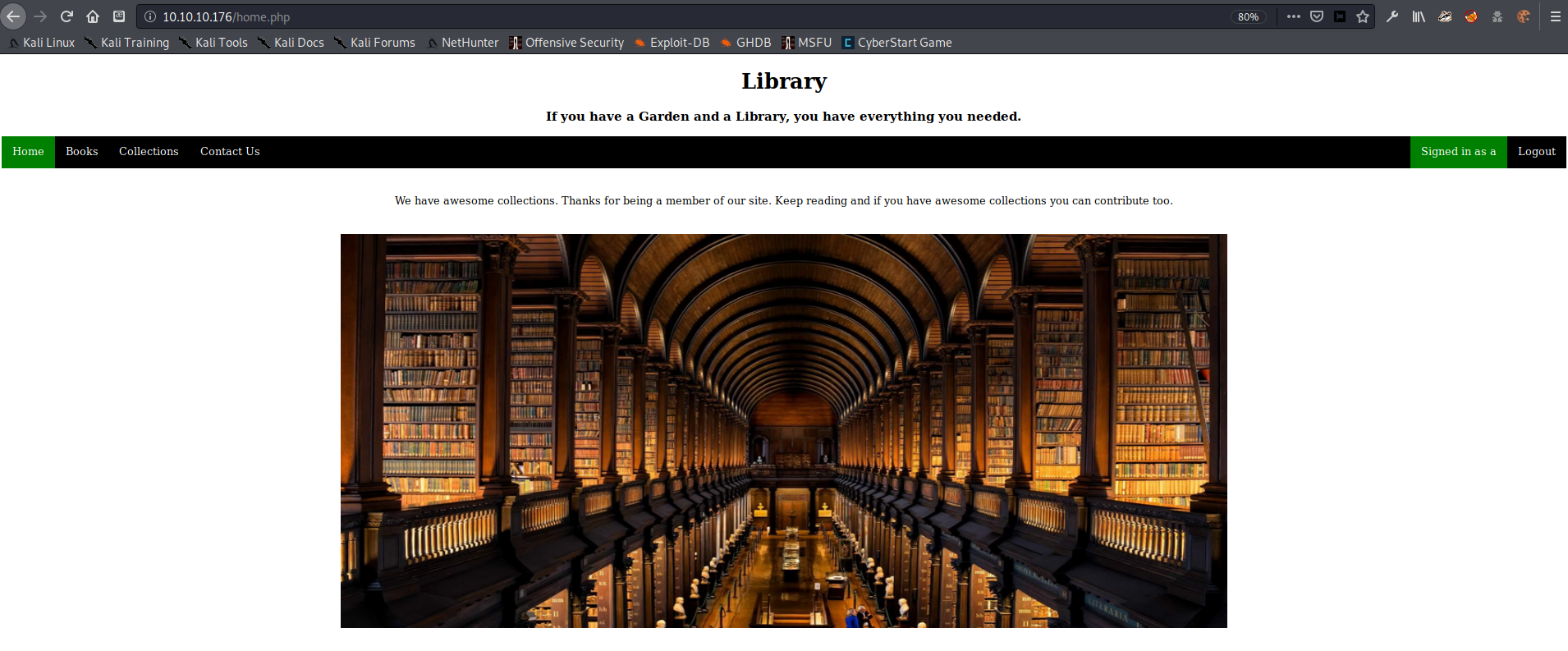The width and height of the screenshot is (1568, 651).
Task: Go to the browser home page icon
Action: (x=93, y=16)
